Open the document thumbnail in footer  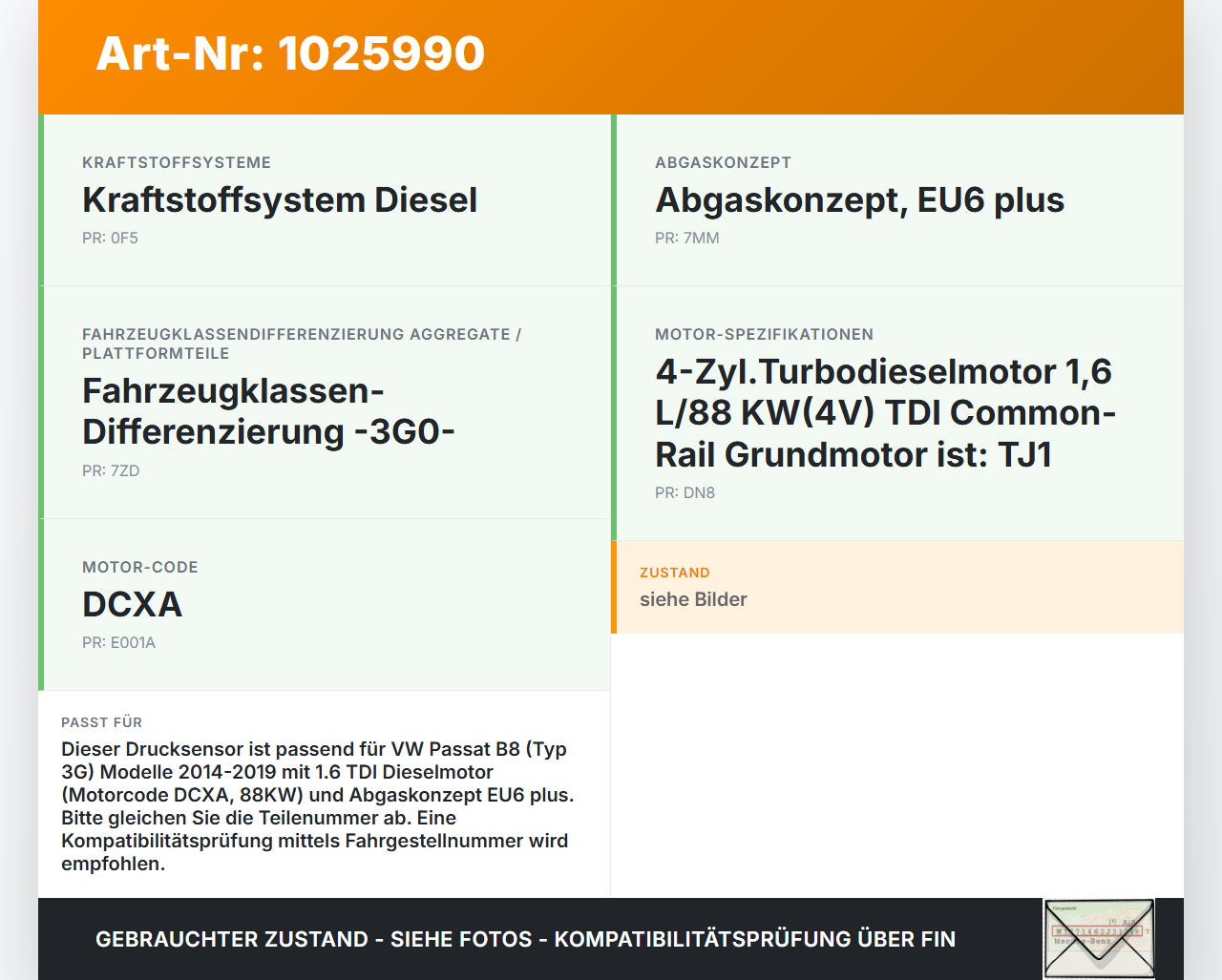[1099, 939]
